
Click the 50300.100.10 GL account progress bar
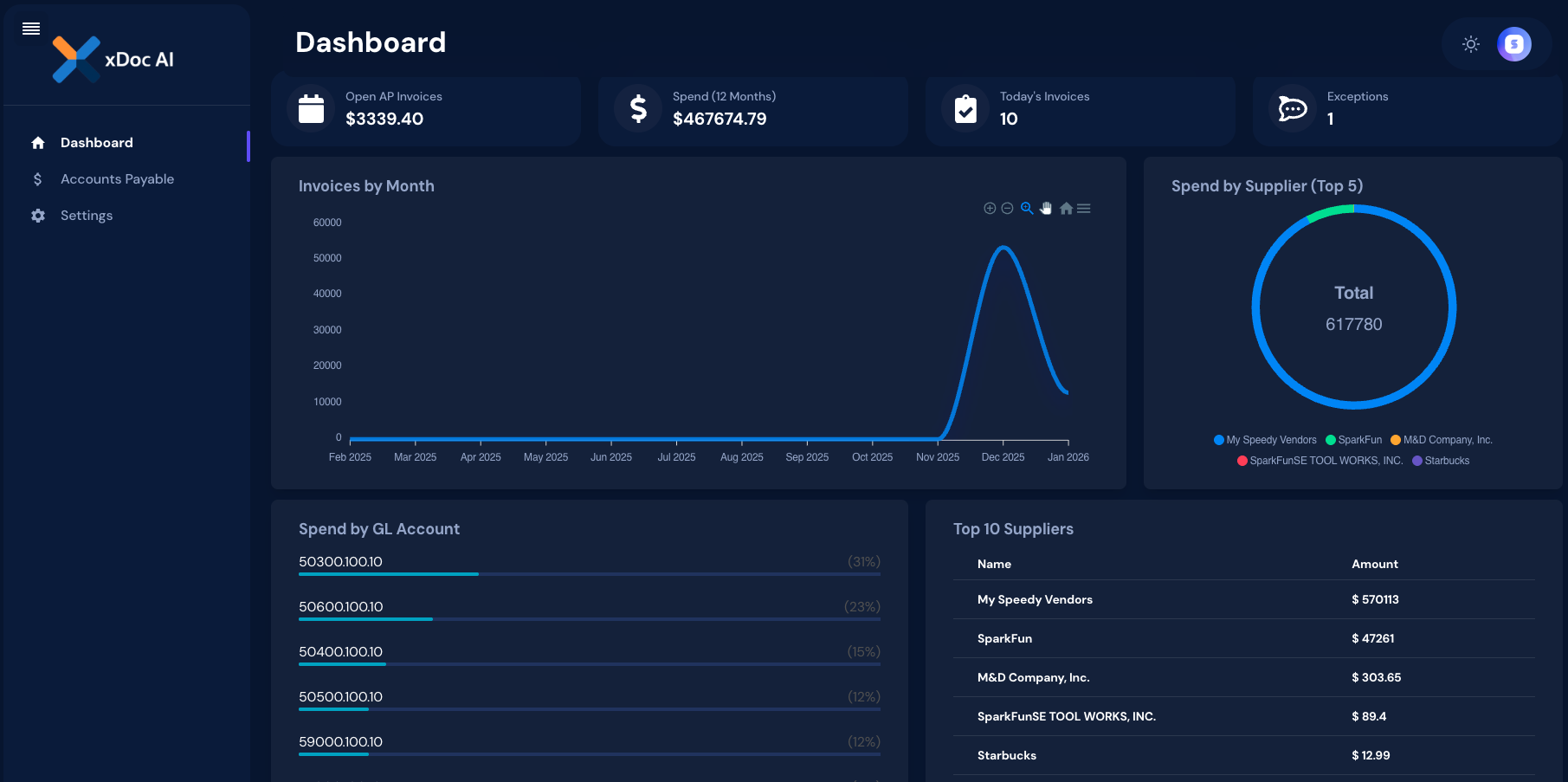(x=589, y=574)
